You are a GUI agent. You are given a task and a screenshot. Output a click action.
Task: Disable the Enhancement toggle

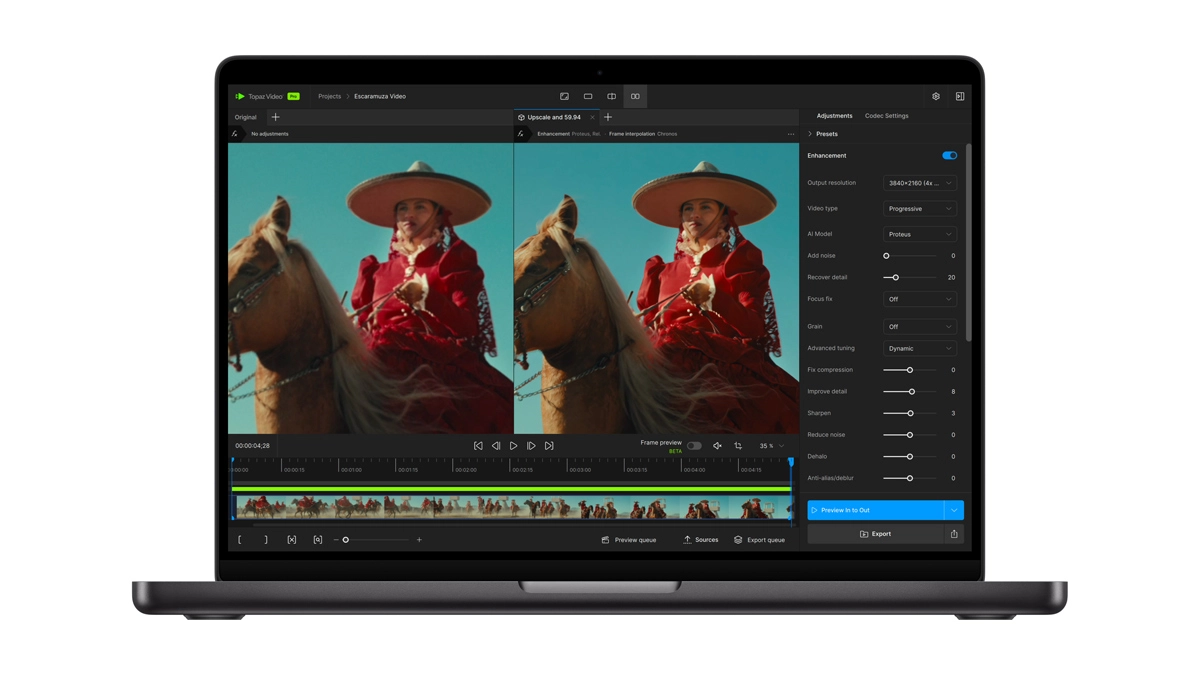coord(949,155)
